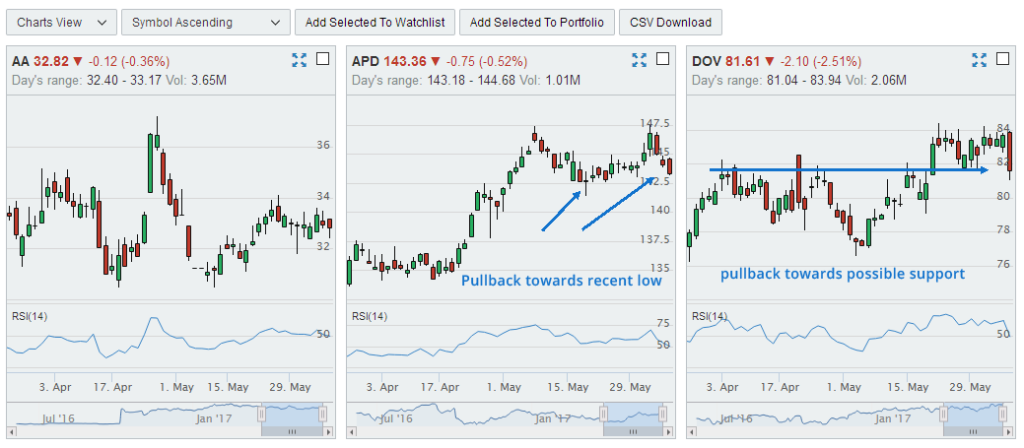Click the AA navigator left range handle
Screen dimensions: 1024x448
[261, 414]
